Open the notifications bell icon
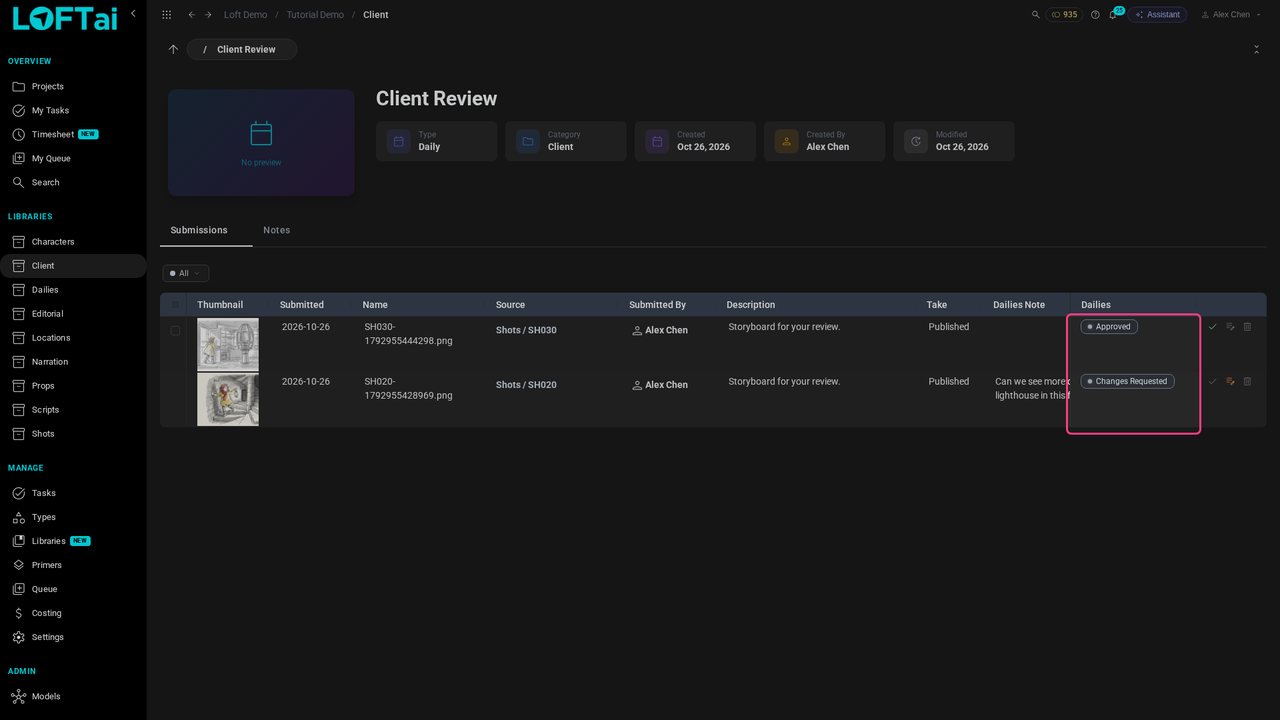Image resolution: width=1280 pixels, height=720 pixels. click(x=1112, y=15)
